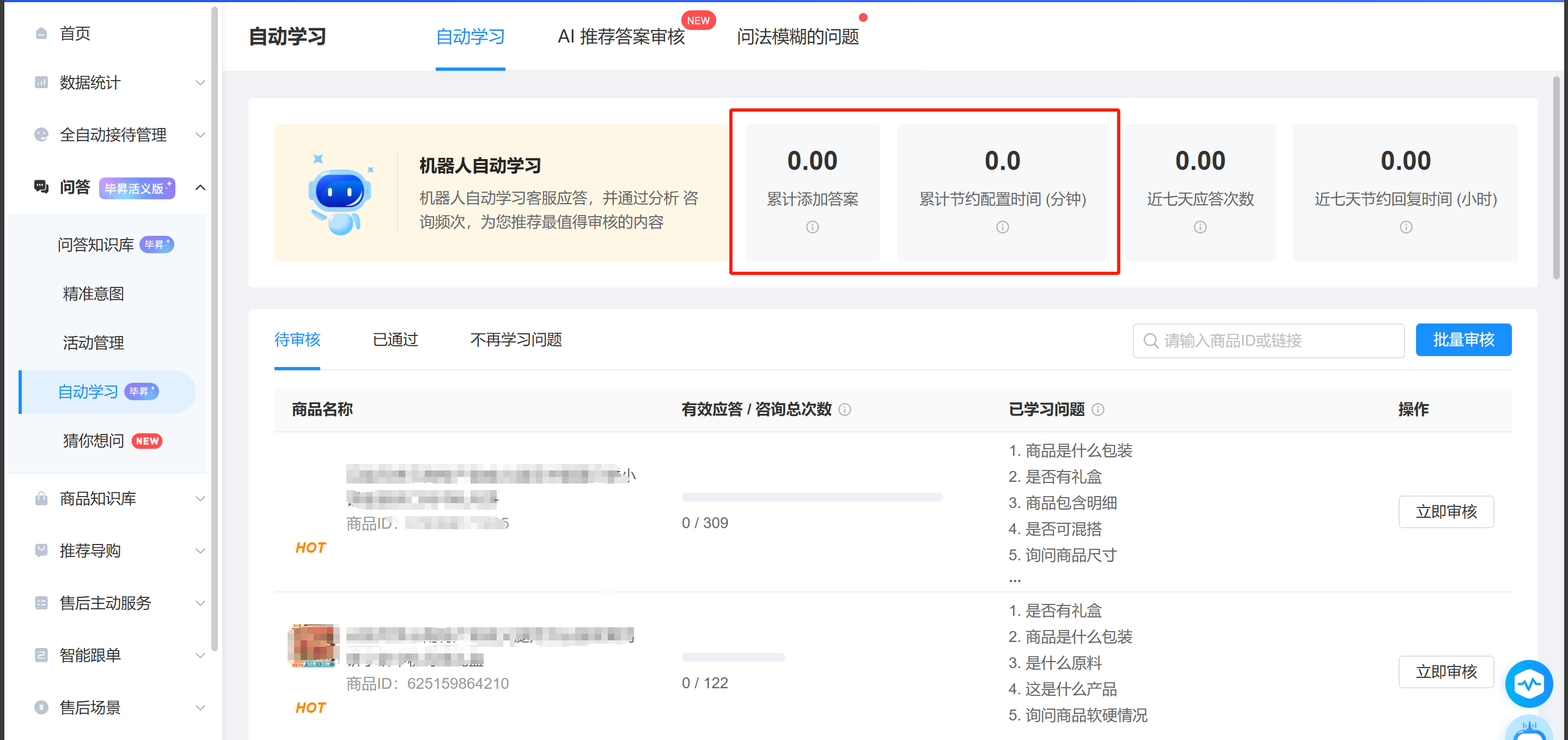
Task: Click the 近七天应答次数 stat card
Action: click(1200, 193)
